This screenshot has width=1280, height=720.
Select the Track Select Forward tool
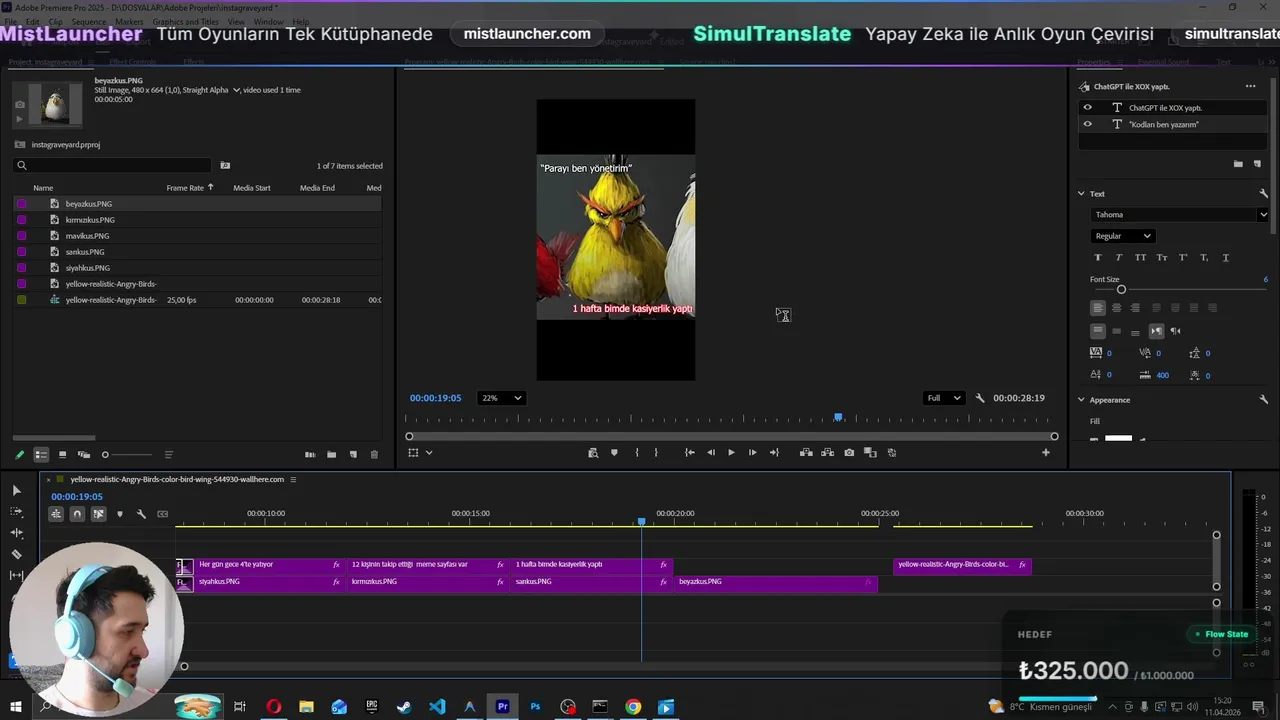click(x=16, y=511)
